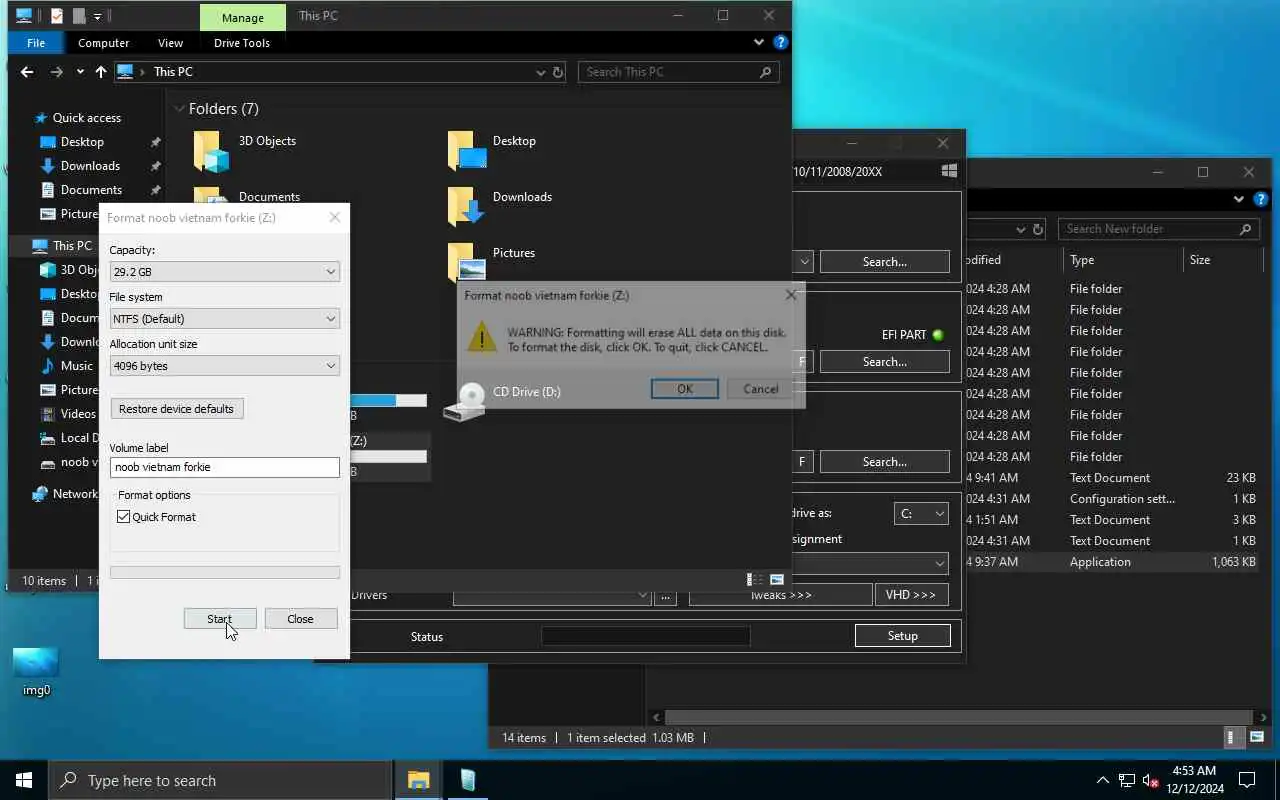1280x800 pixels.
Task: Click Start in Format dialog
Action: [x=219, y=619]
